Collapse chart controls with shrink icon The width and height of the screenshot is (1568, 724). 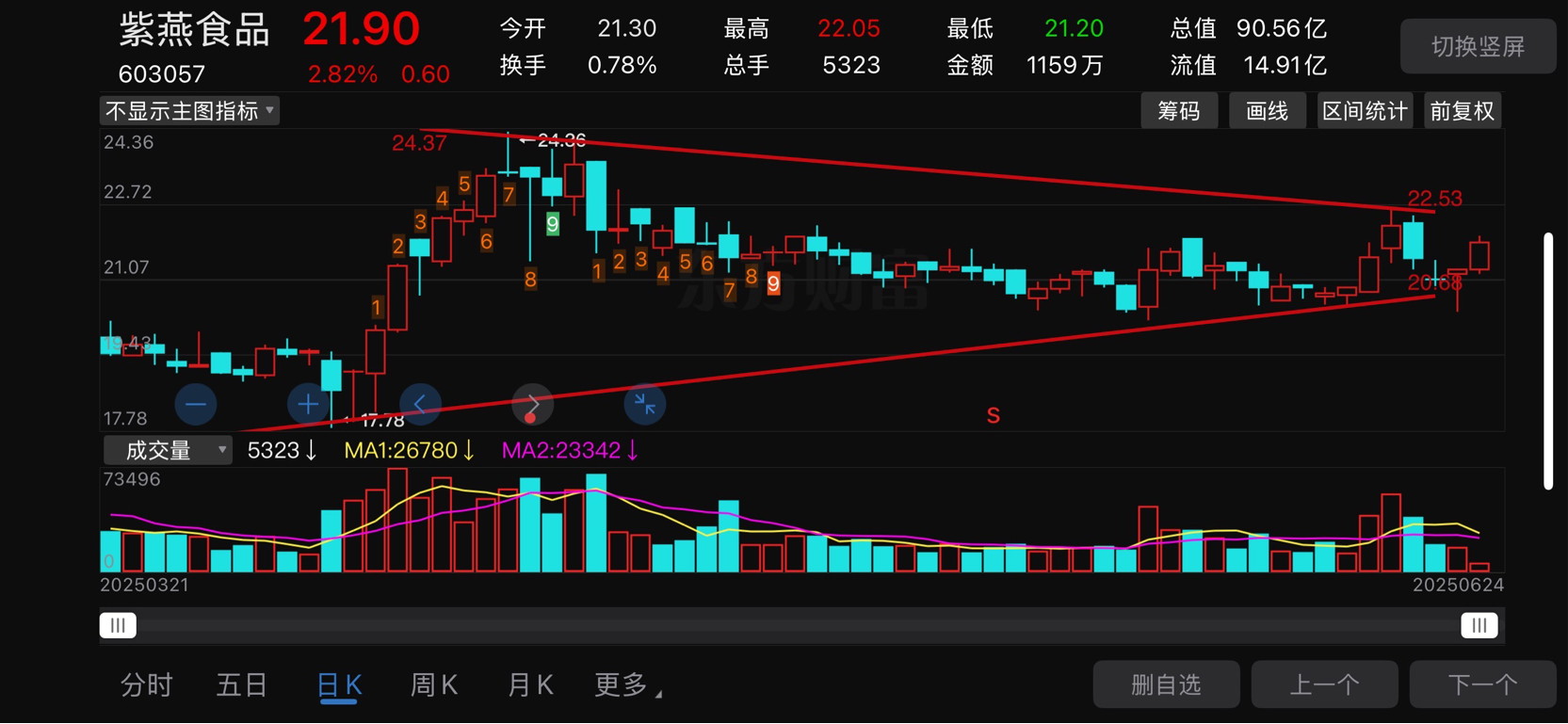pyautogui.click(x=645, y=405)
